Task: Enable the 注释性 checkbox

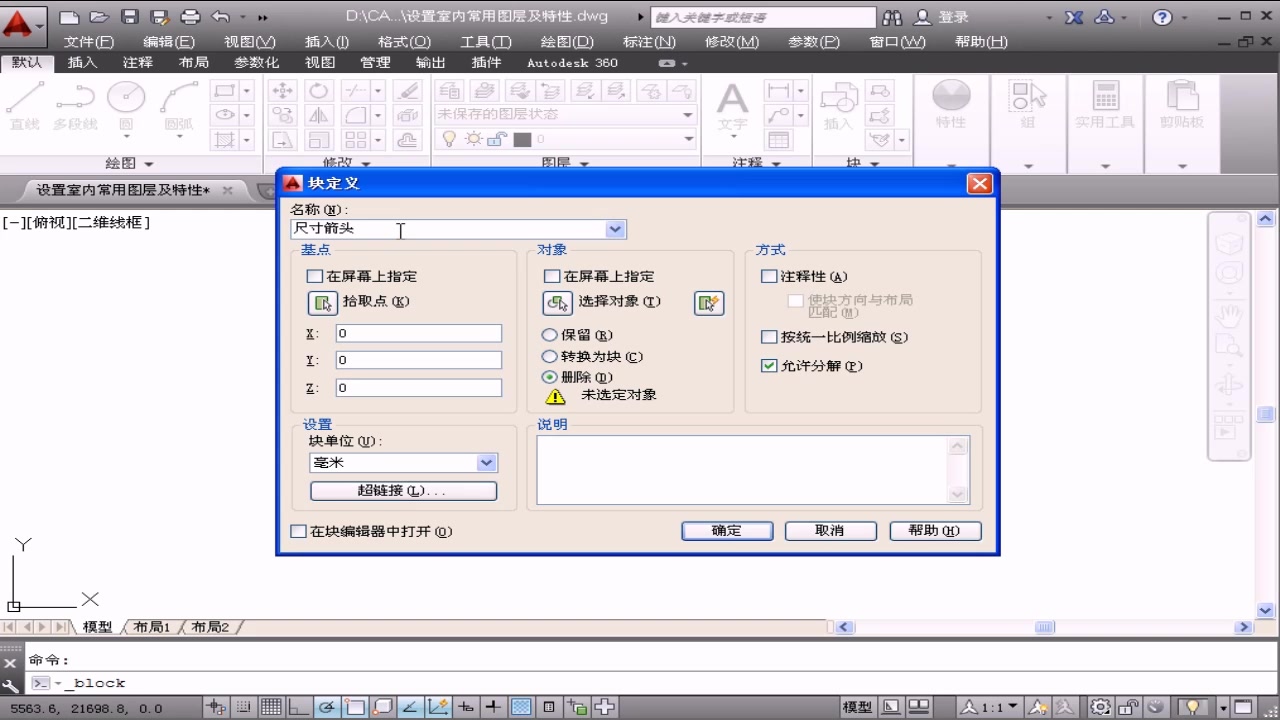Action: [x=768, y=276]
